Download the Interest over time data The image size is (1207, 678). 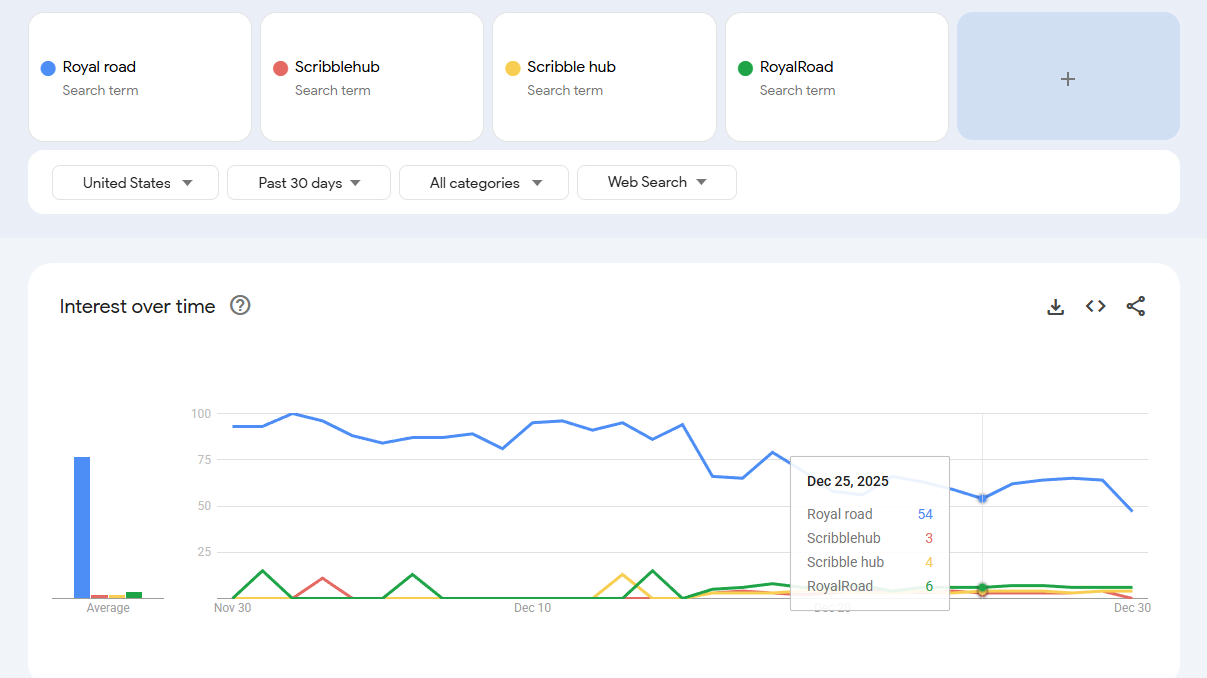1055,307
